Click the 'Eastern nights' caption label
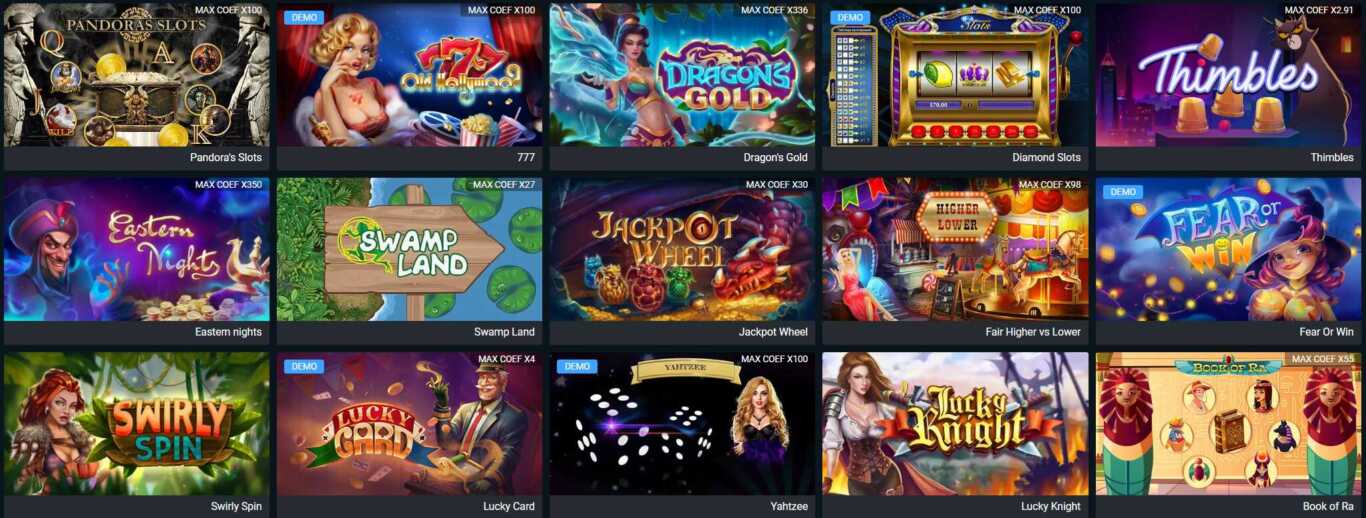The height and width of the screenshot is (518, 1366). pyautogui.click(x=228, y=332)
